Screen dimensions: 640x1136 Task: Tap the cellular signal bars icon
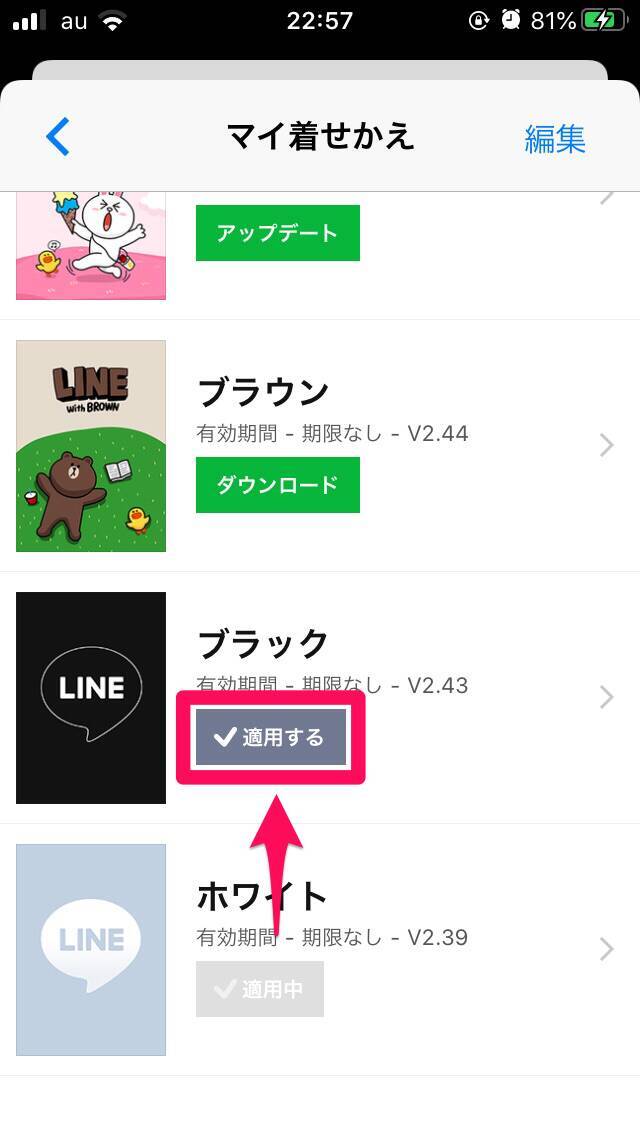coord(31,21)
